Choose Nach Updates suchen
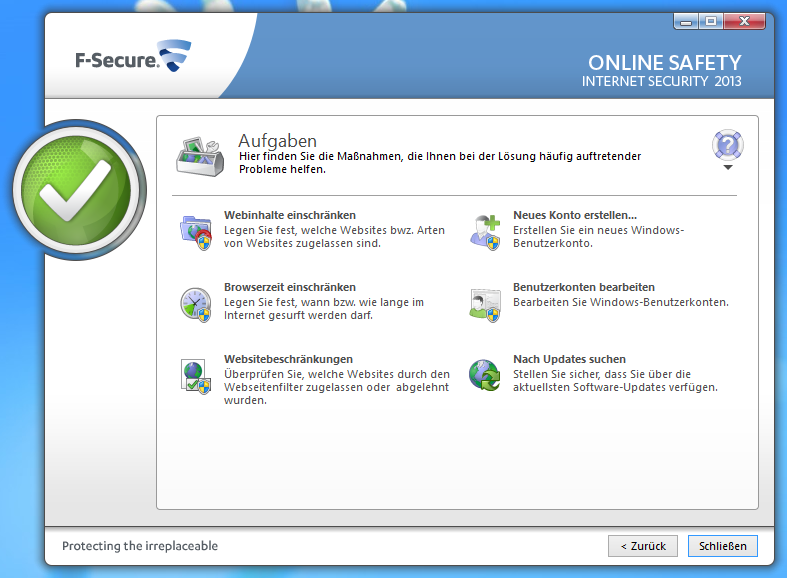Viewport: 787px width, 578px height. [x=569, y=359]
